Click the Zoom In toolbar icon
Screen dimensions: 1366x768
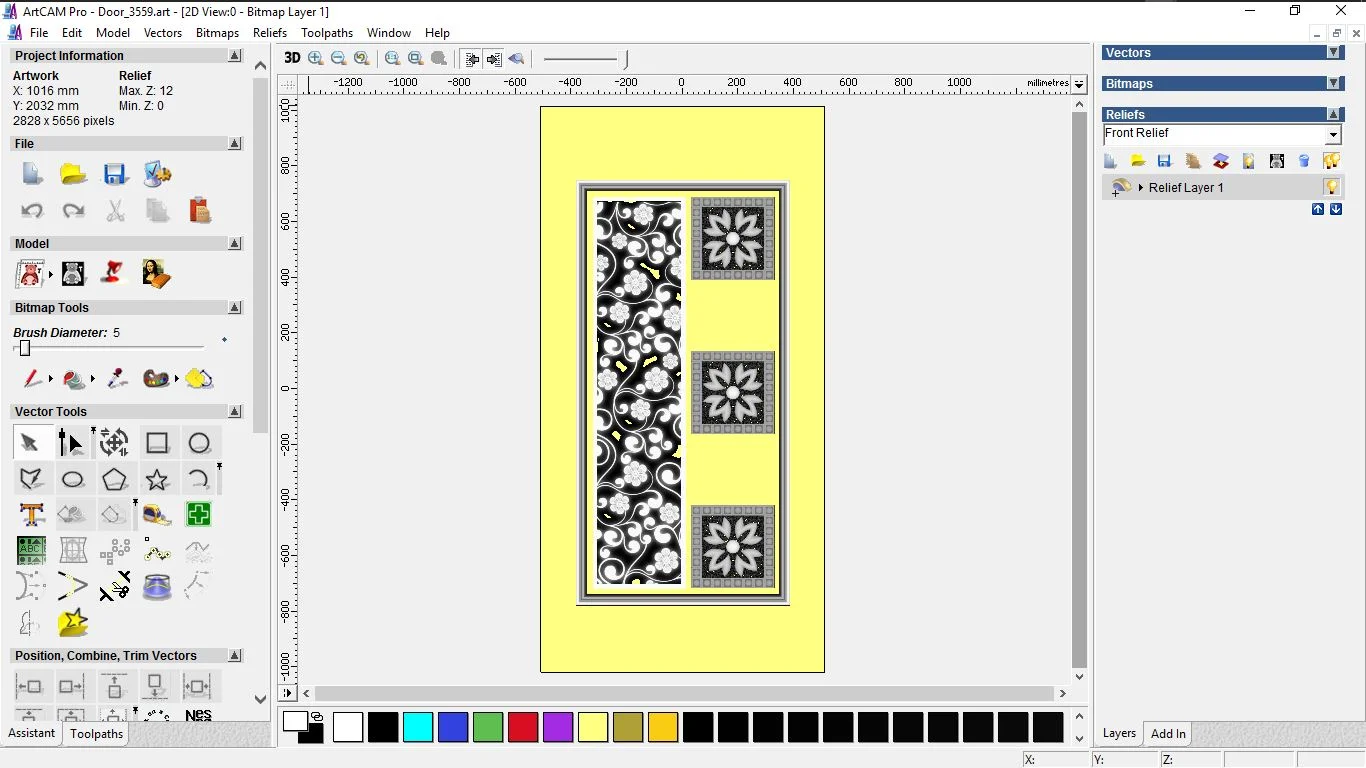[316, 59]
